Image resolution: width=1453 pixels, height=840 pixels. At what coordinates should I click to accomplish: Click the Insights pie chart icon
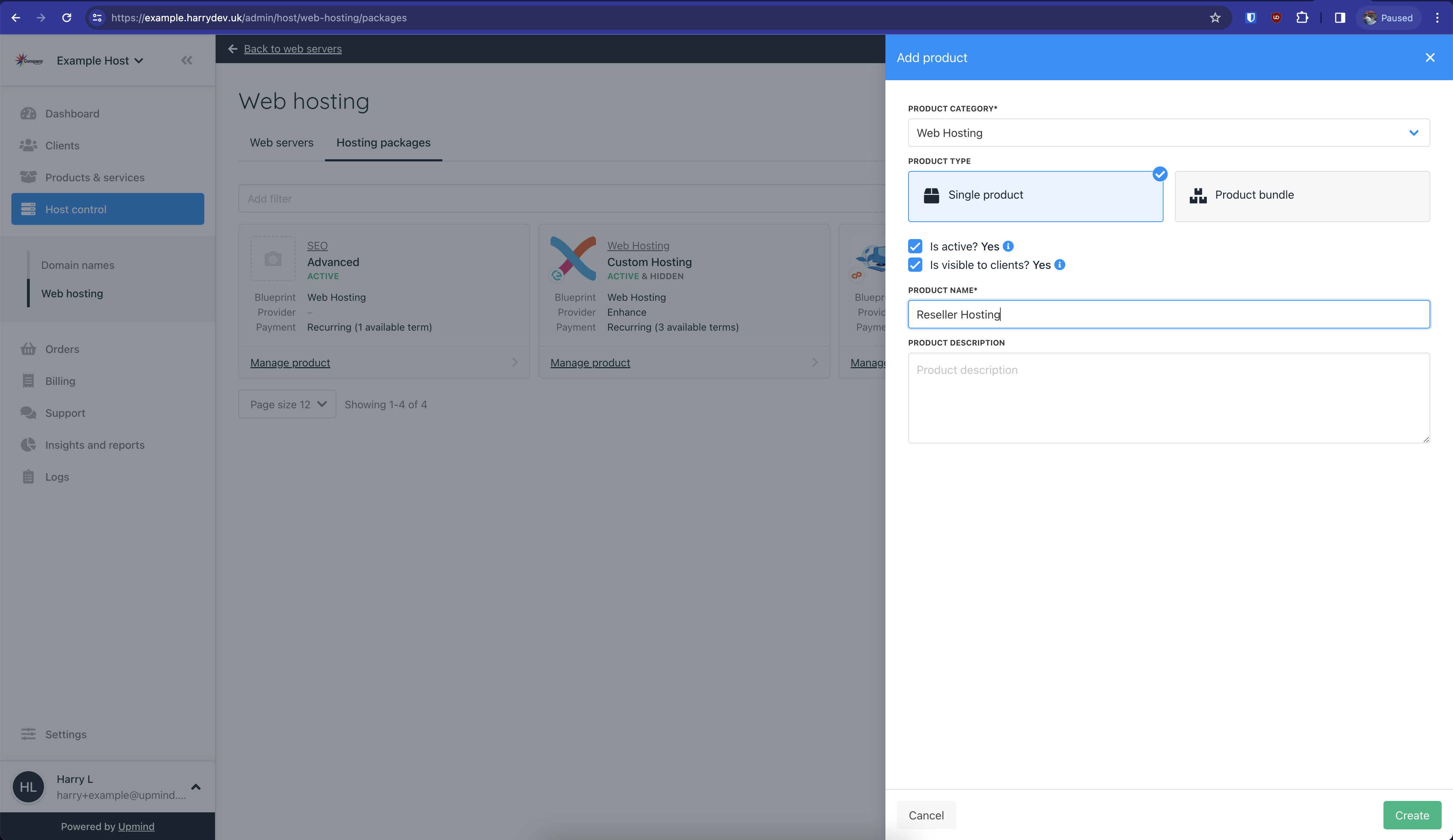28,444
